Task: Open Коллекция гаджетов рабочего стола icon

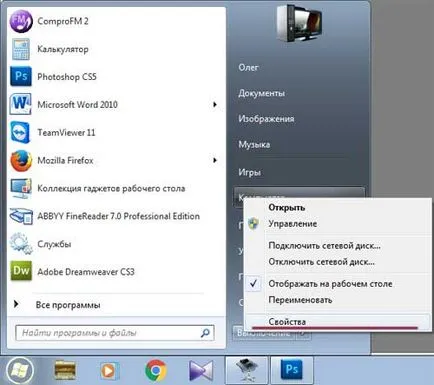Action: (x=21, y=189)
